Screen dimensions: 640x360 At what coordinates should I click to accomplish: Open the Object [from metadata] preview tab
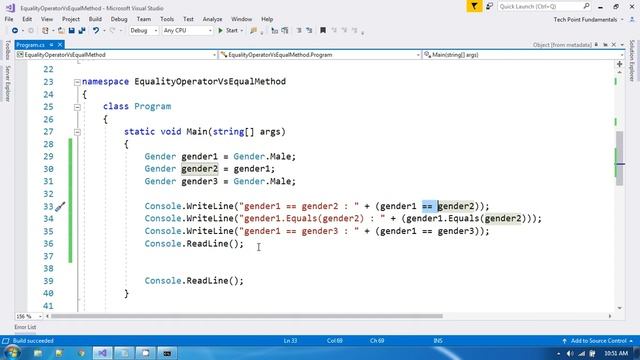click(562, 45)
